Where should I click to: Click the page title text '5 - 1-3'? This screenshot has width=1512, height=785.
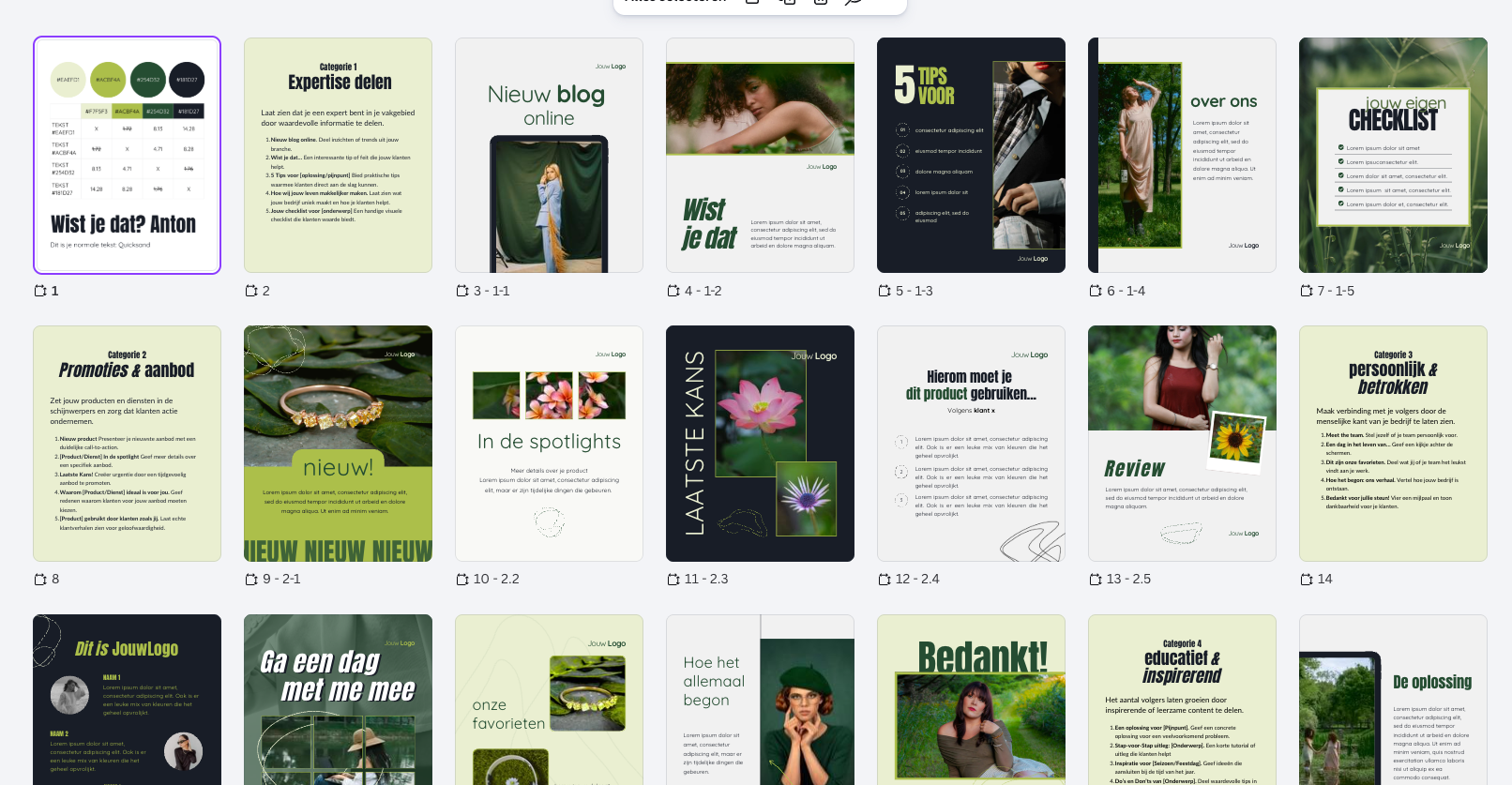[x=915, y=291]
